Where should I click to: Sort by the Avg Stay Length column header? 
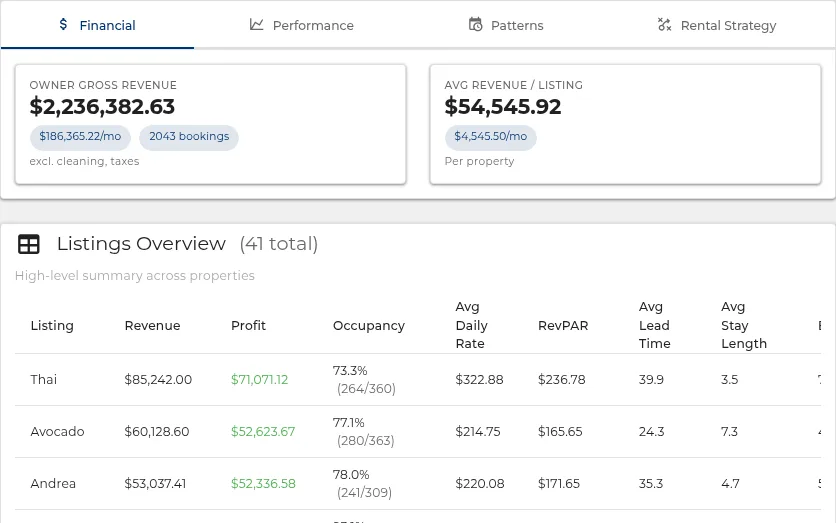pos(744,325)
